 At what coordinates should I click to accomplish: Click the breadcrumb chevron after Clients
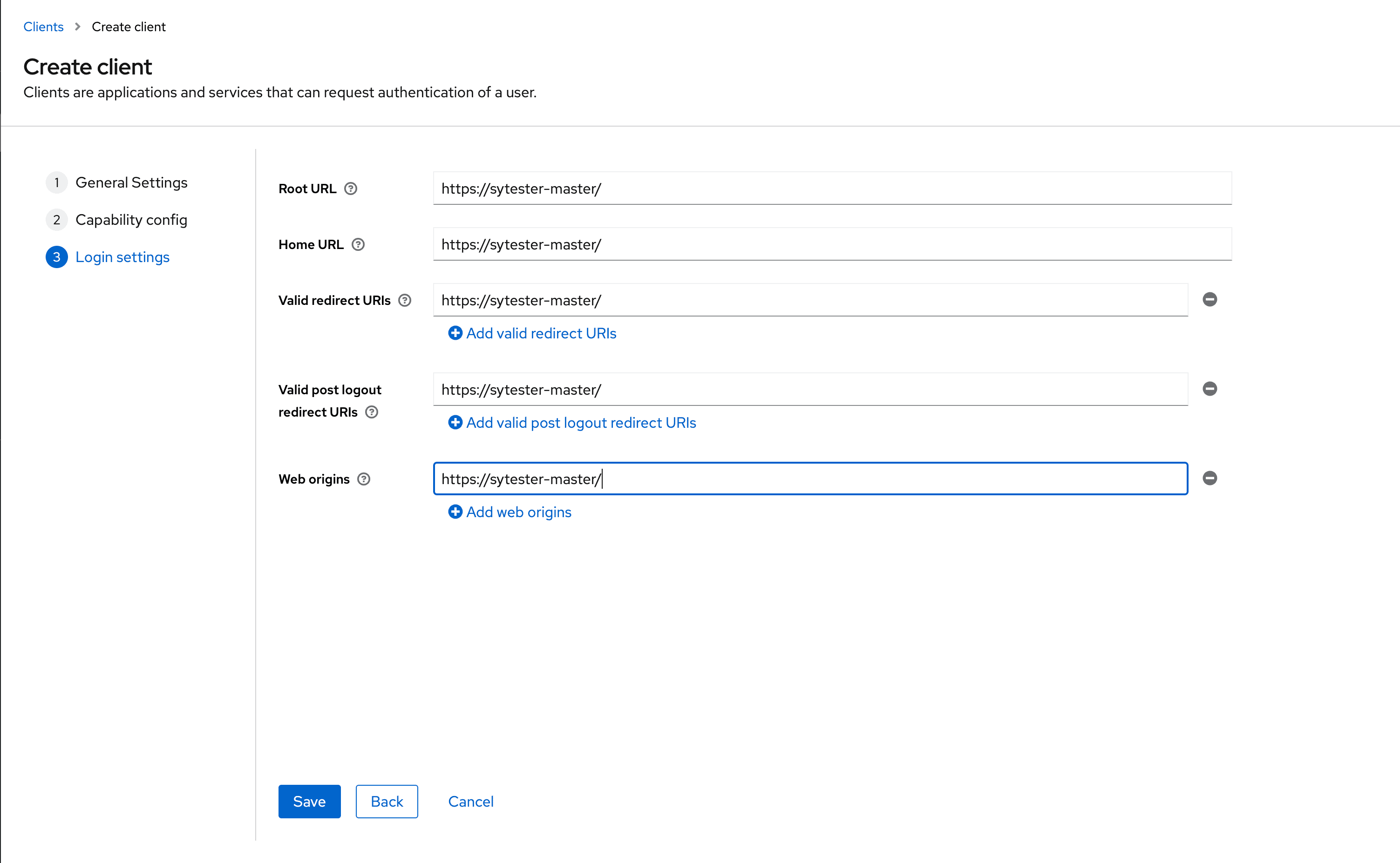click(x=78, y=26)
